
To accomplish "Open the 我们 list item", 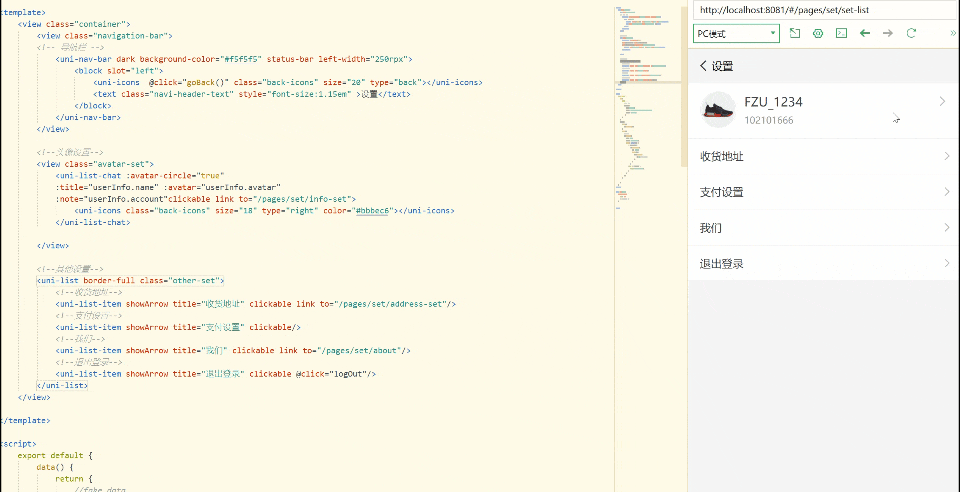I will click(x=824, y=228).
